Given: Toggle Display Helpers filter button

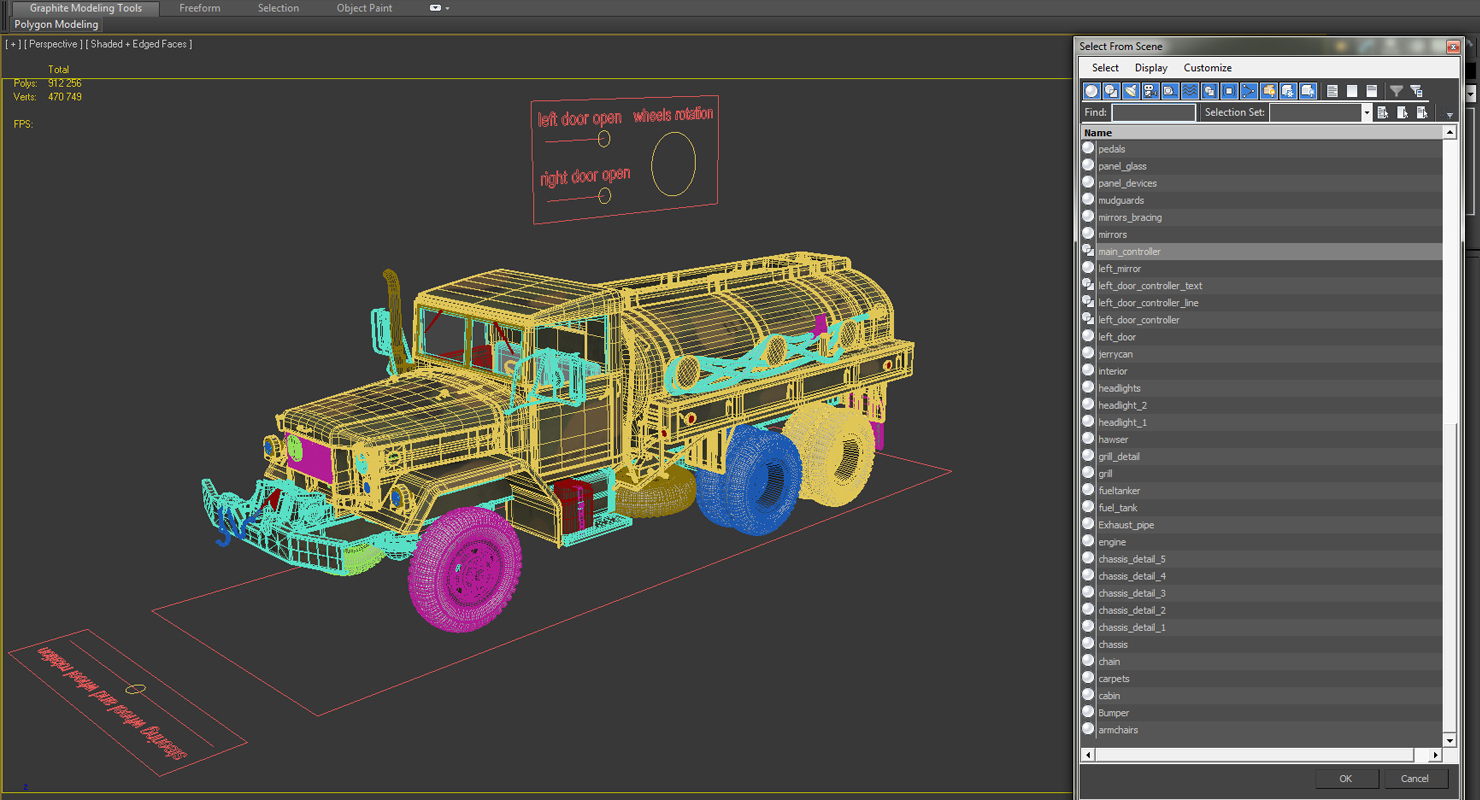Looking at the screenshot, I should click(1170, 91).
